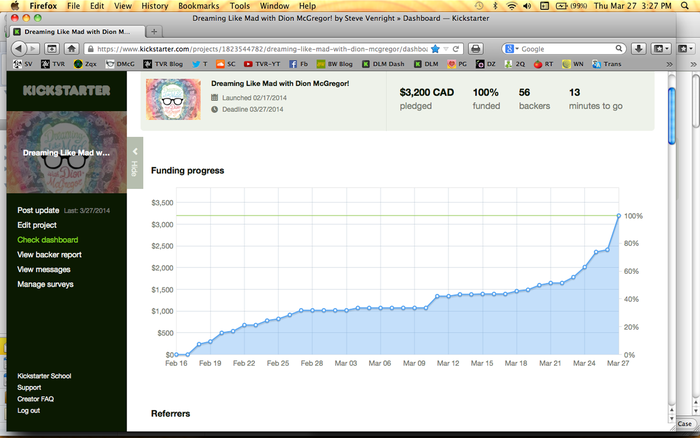
Task: Open the Bookmarks menu
Action: [199, 6]
